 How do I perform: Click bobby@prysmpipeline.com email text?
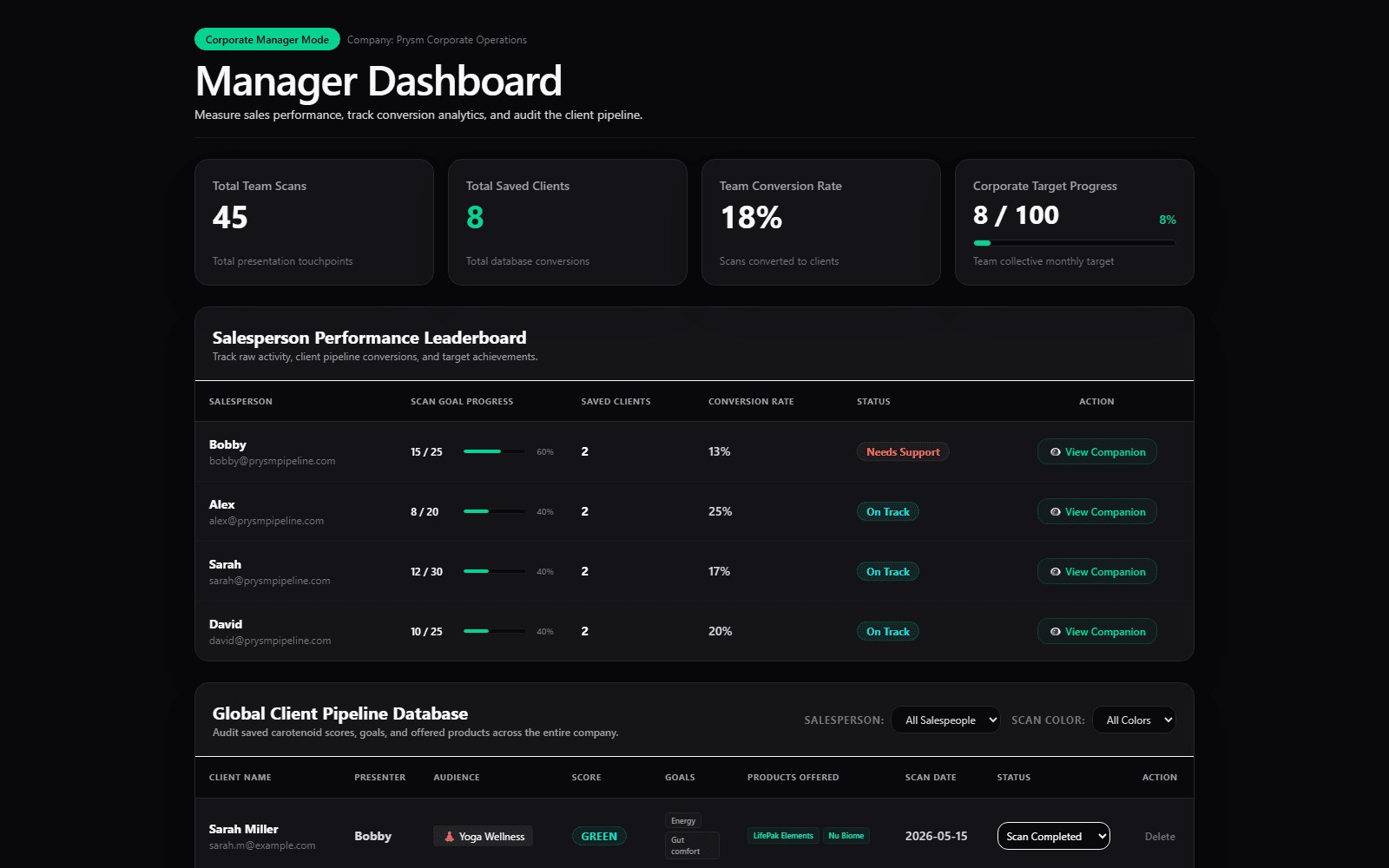point(273,461)
